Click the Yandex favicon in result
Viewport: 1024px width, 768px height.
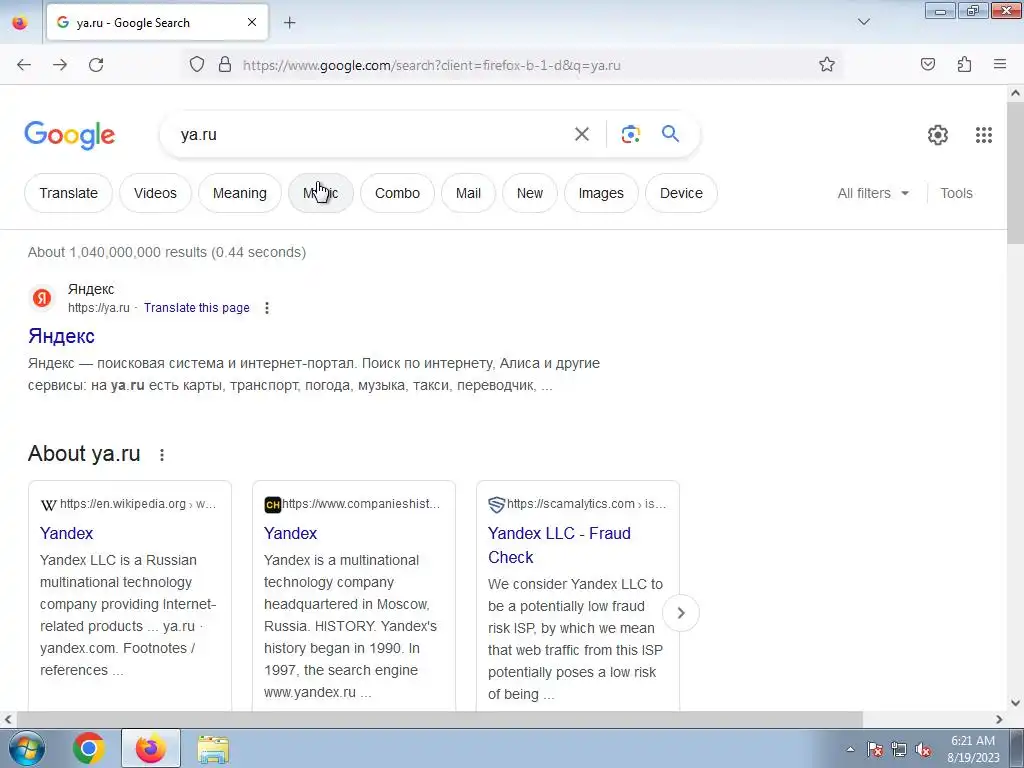click(42, 298)
